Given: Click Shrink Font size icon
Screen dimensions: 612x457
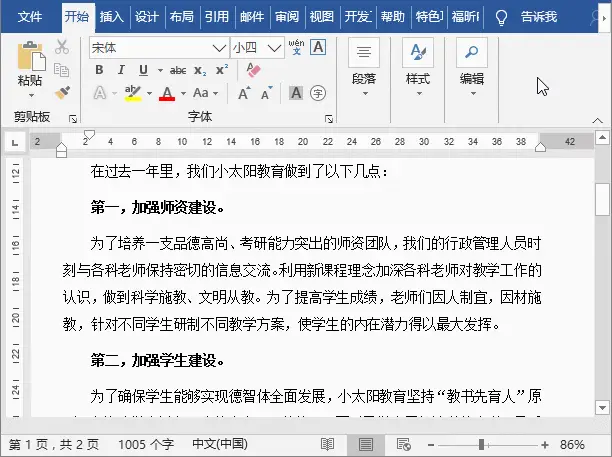Looking at the screenshot, I should [267, 93].
